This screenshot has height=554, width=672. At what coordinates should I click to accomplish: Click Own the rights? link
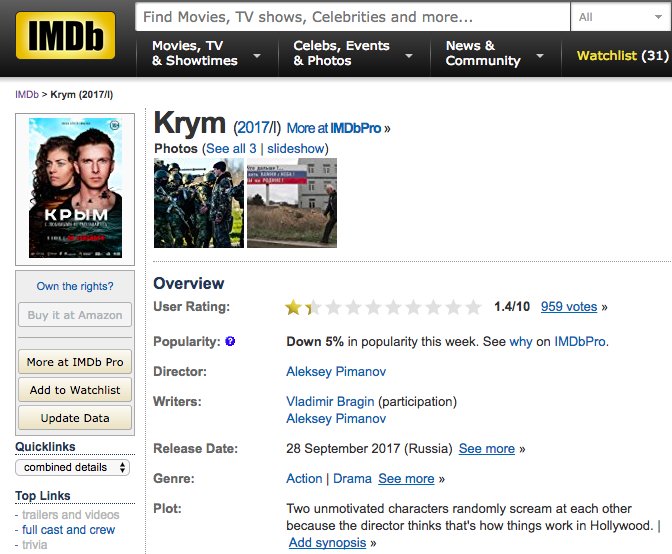click(x=75, y=286)
